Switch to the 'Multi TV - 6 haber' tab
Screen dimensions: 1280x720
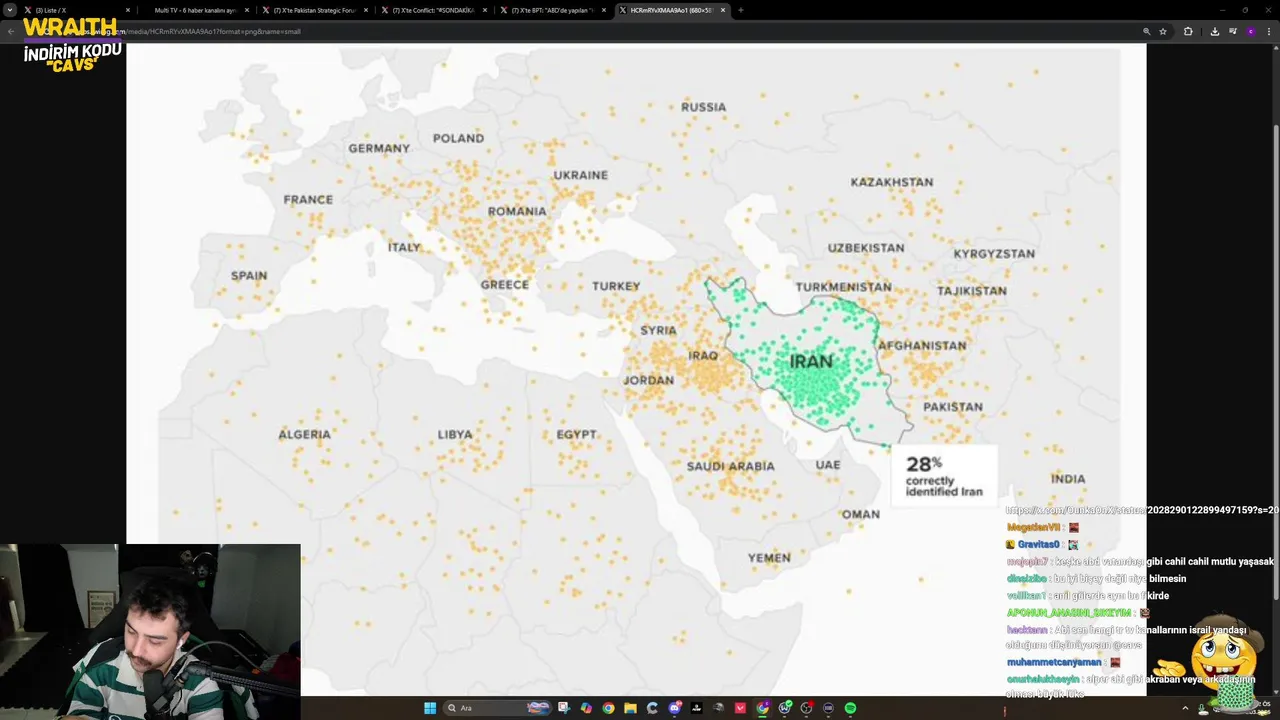[x=194, y=10]
